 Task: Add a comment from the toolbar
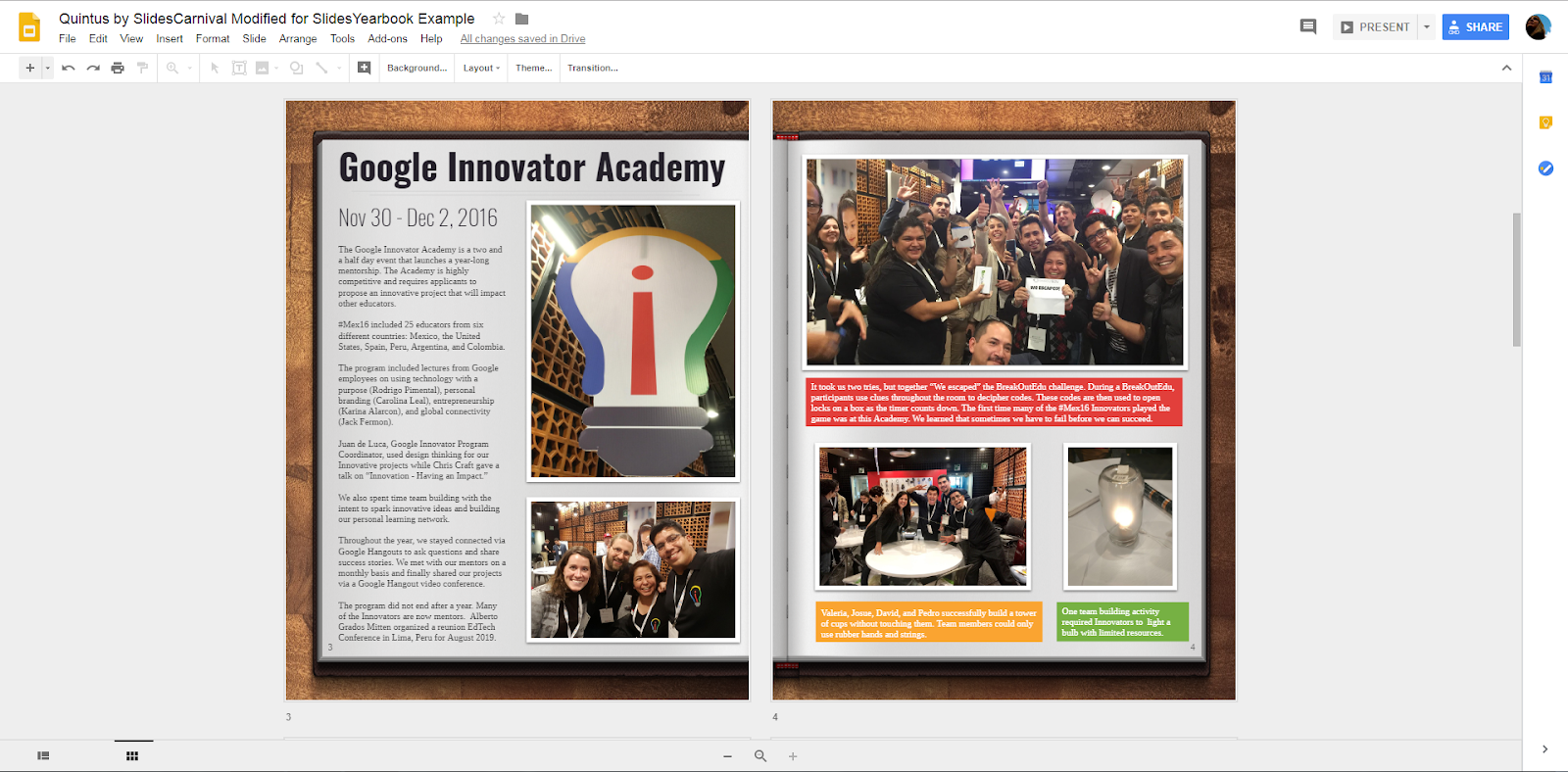point(364,68)
